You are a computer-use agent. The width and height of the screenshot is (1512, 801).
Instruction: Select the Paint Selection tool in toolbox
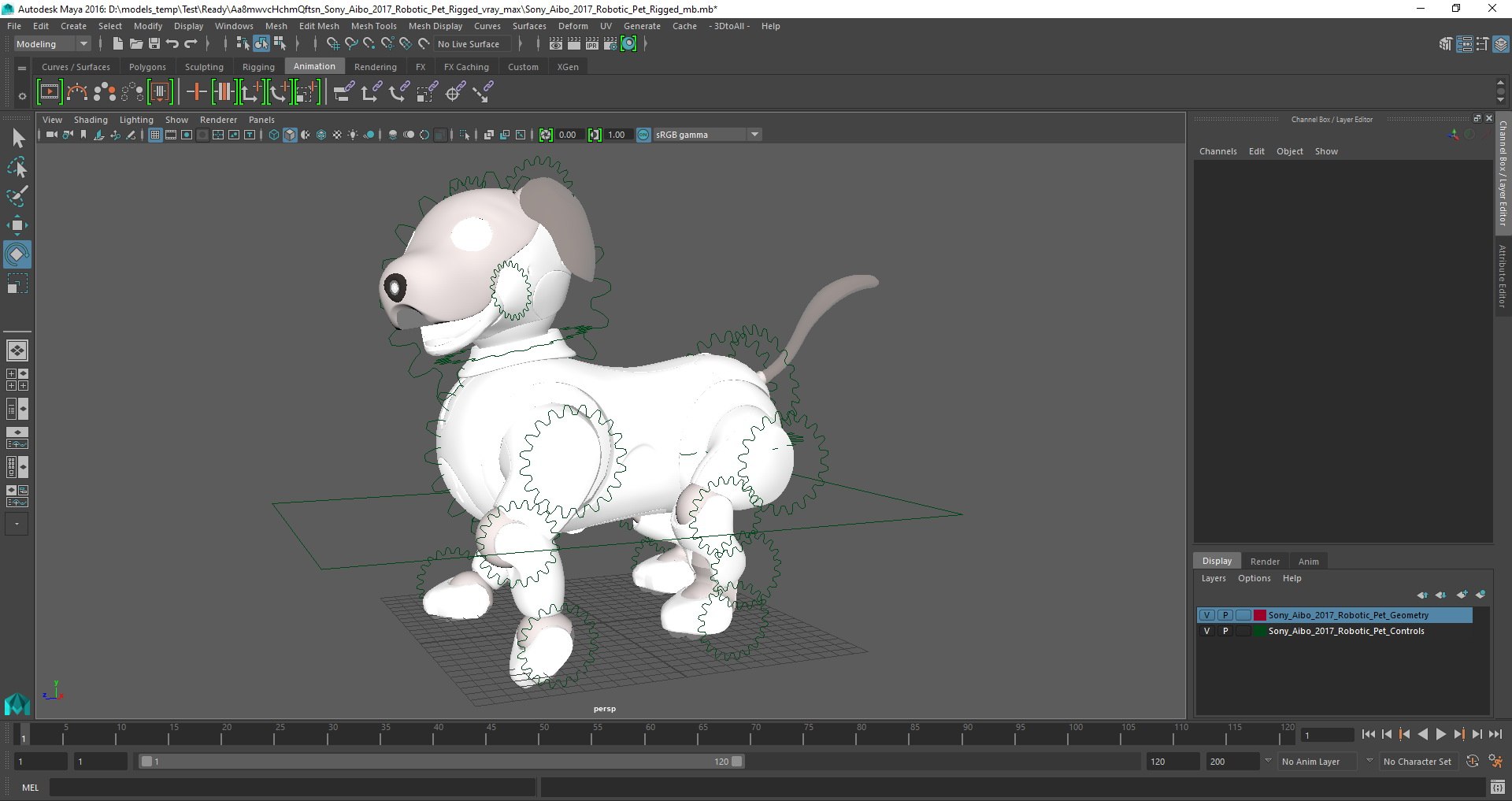17,196
